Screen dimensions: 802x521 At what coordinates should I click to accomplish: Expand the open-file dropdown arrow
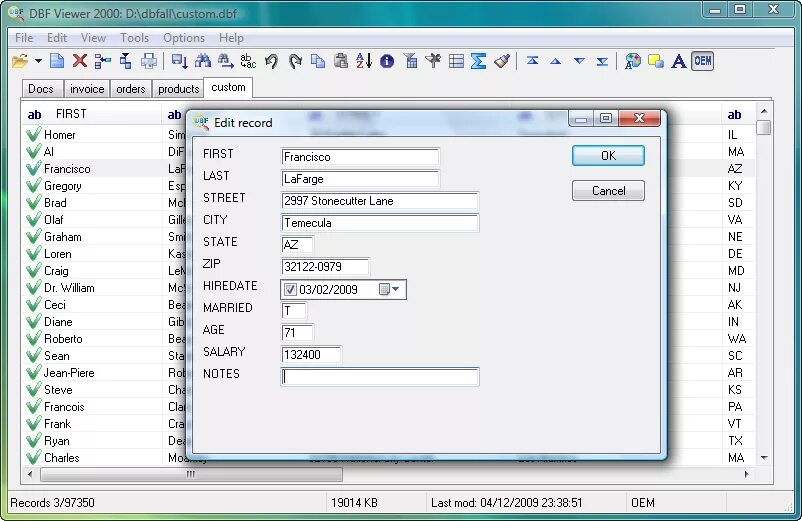point(38,61)
